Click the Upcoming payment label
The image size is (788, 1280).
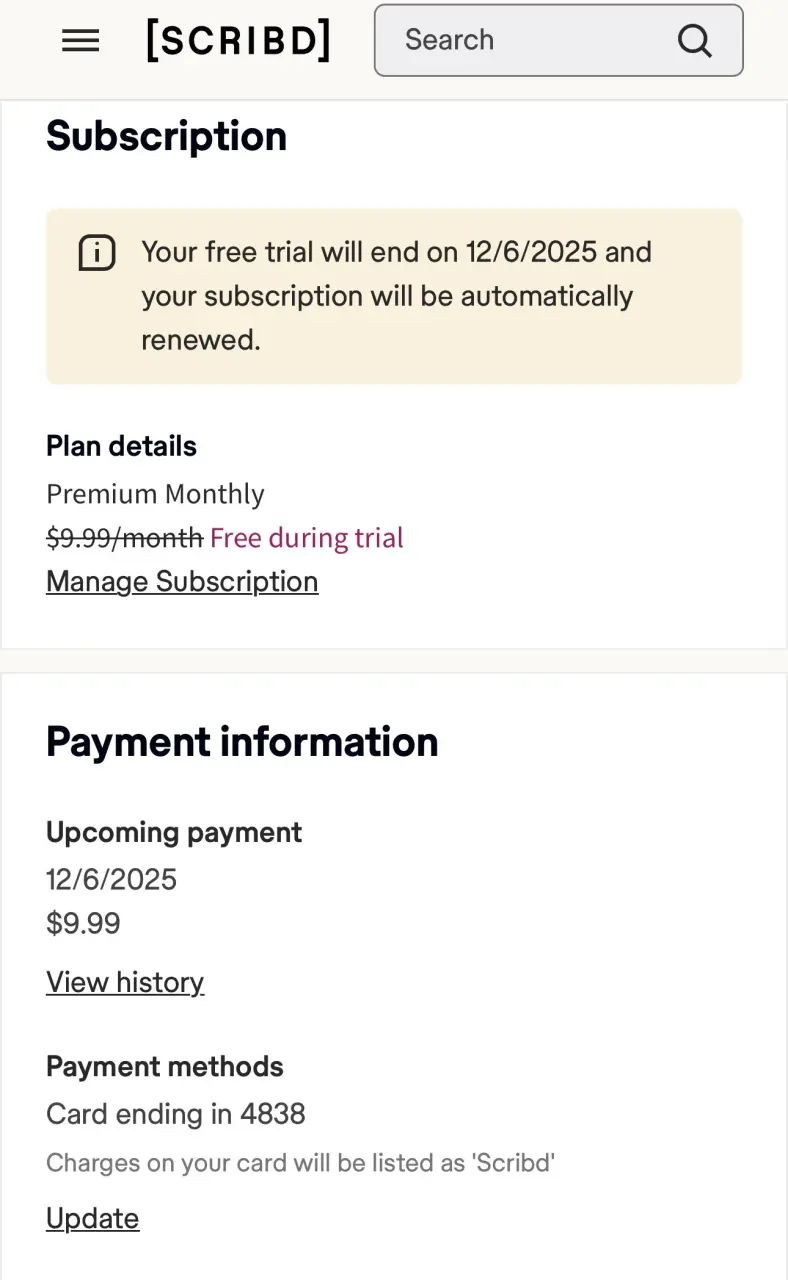coord(174,832)
